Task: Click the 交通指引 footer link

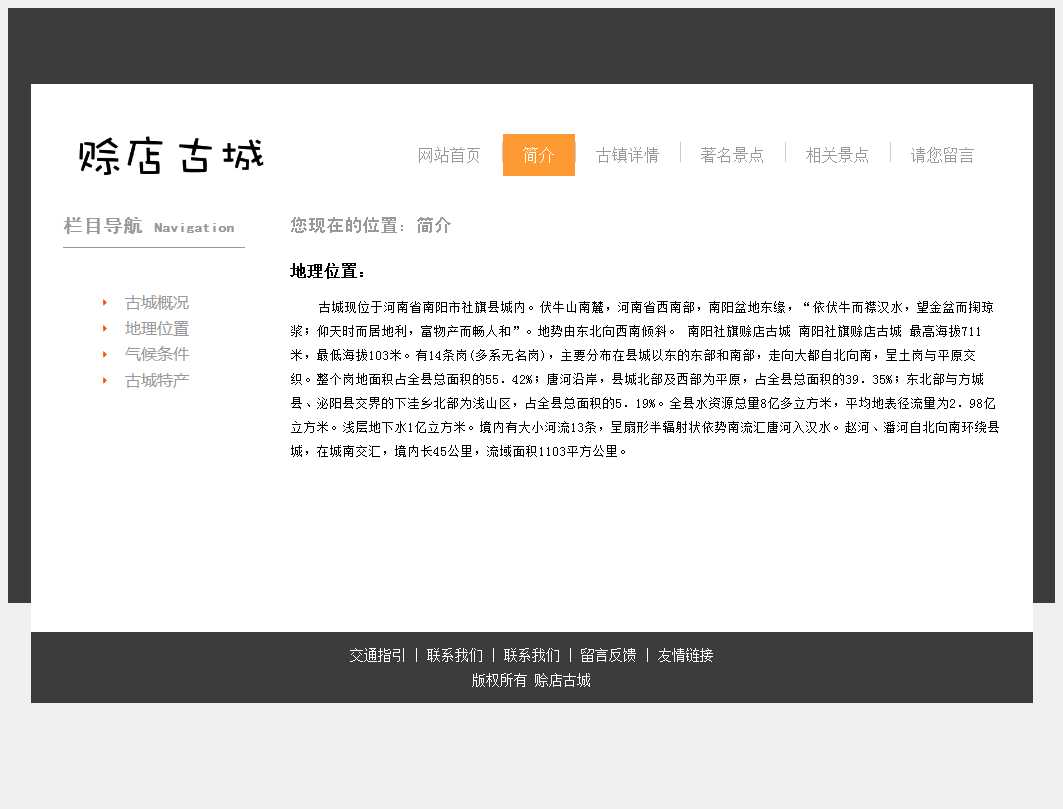Action: coord(377,656)
